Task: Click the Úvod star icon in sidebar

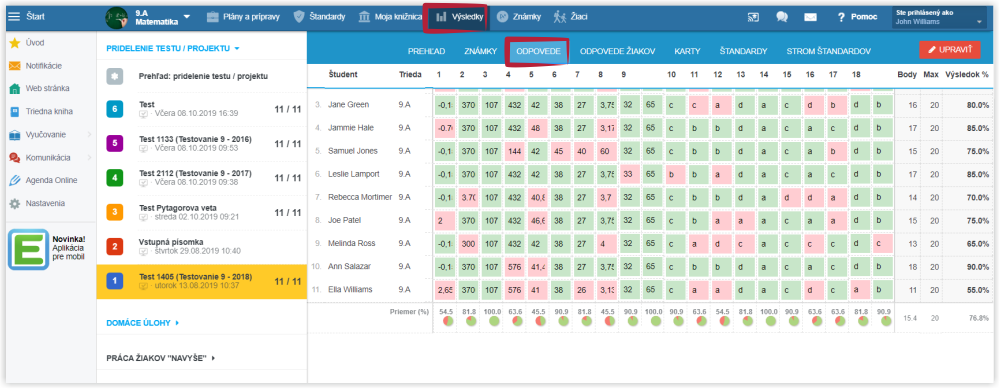Action: pyautogui.click(x=14, y=43)
